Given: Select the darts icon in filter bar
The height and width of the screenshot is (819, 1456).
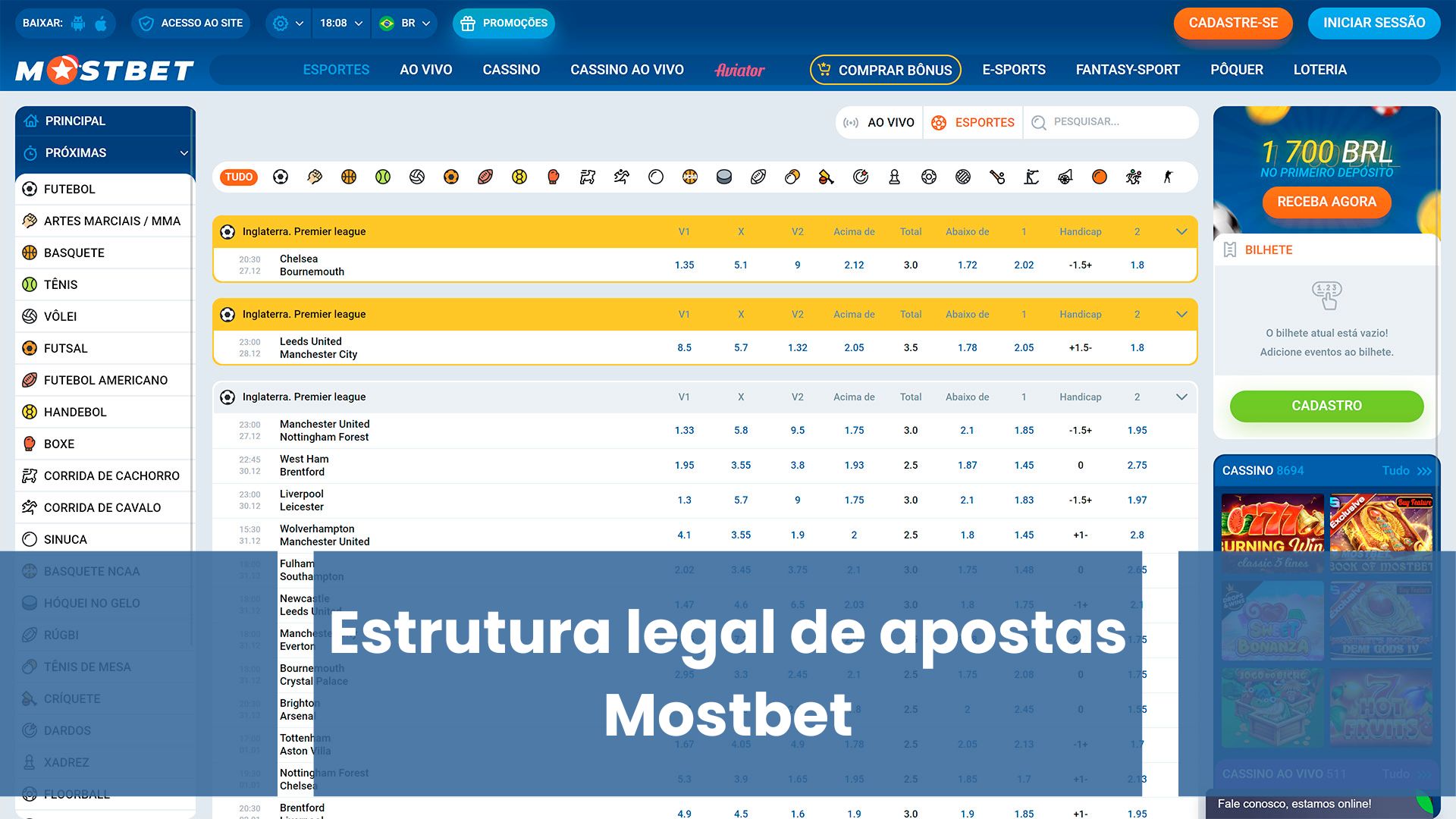Looking at the screenshot, I should pos(861,177).
